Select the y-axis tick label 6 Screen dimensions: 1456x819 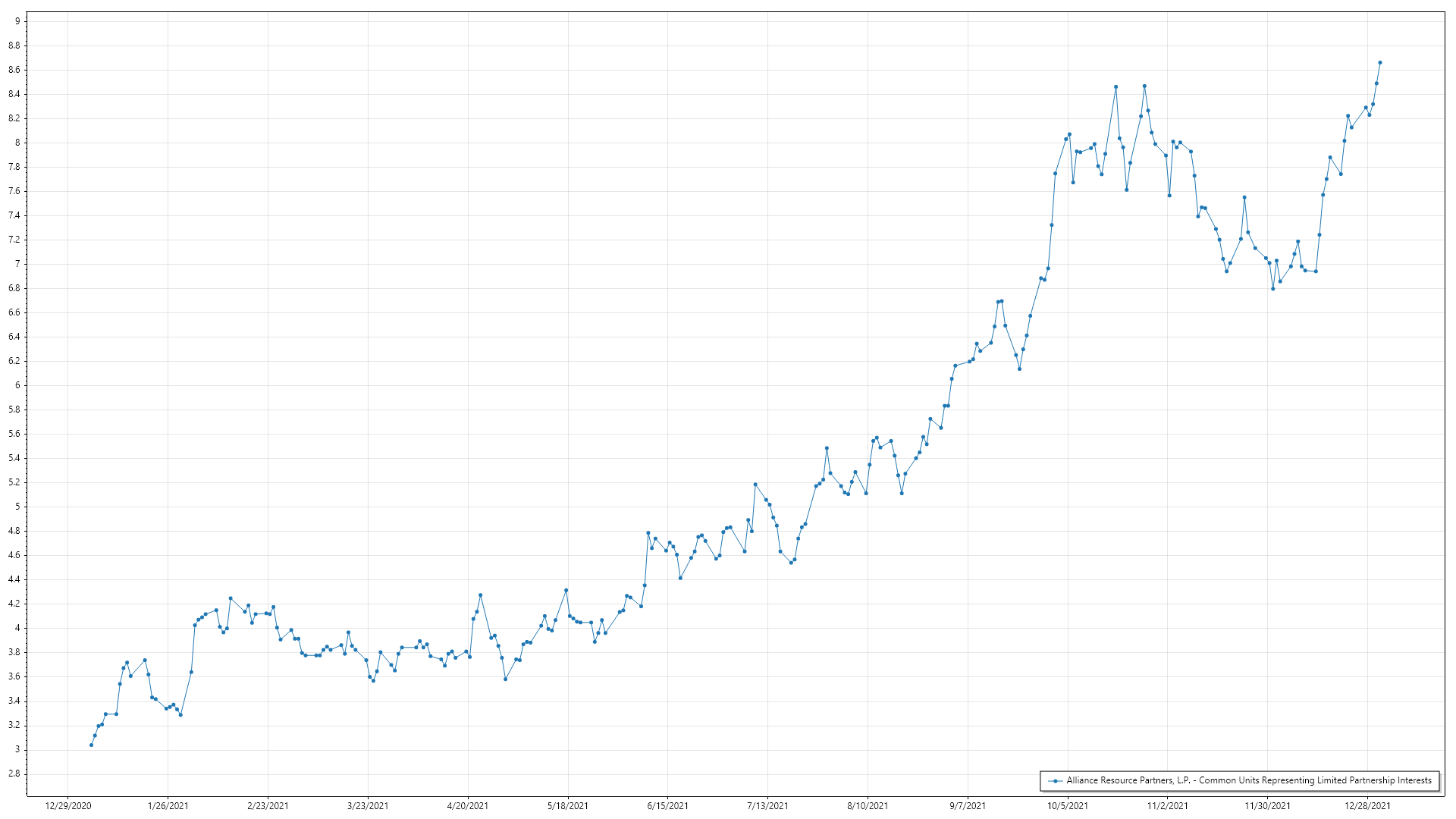pyautogui.click(x=17, y=385)
